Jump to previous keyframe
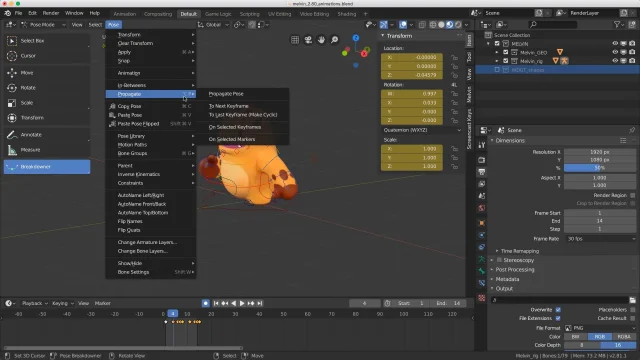The height and width of the screenshot is (360, 640). coord(224,303)
